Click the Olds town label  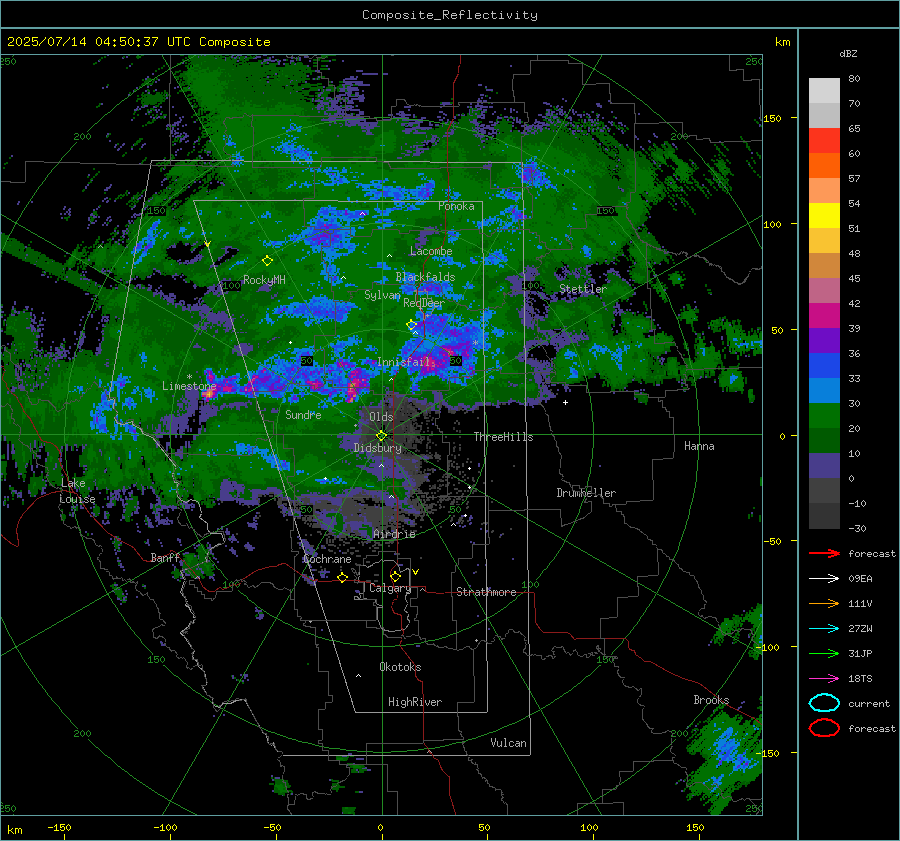pos(381,417)
